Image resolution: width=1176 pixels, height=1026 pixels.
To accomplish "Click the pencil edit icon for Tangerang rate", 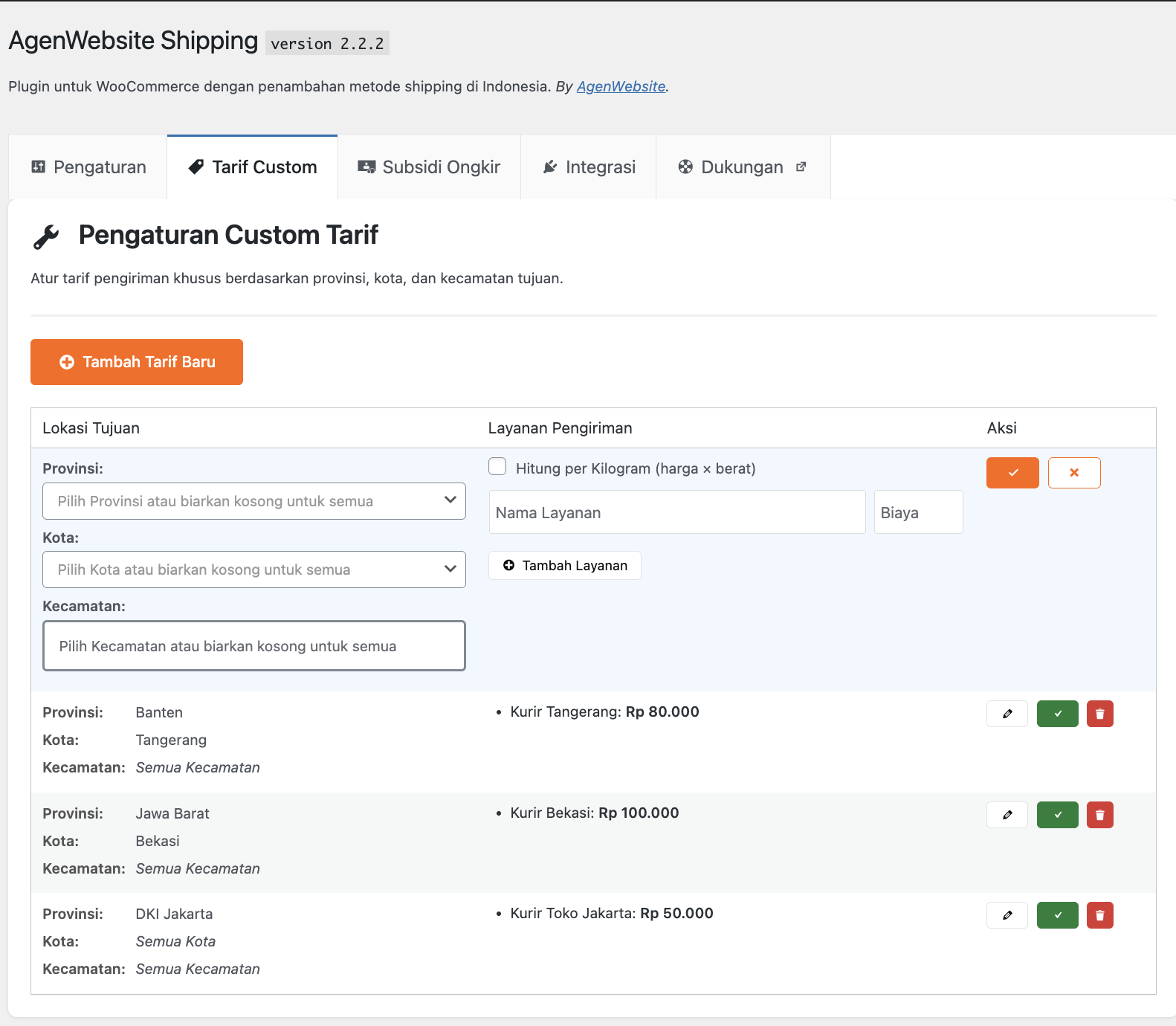I will (1007, 714).
